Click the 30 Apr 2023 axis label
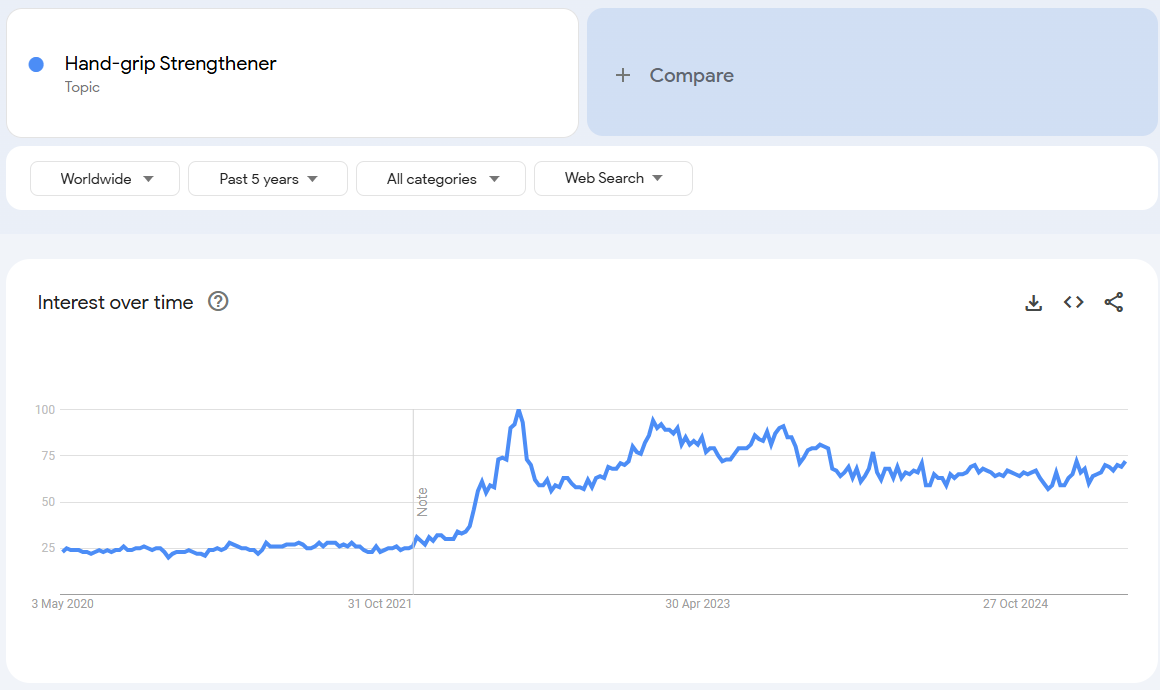 point(698,603)
